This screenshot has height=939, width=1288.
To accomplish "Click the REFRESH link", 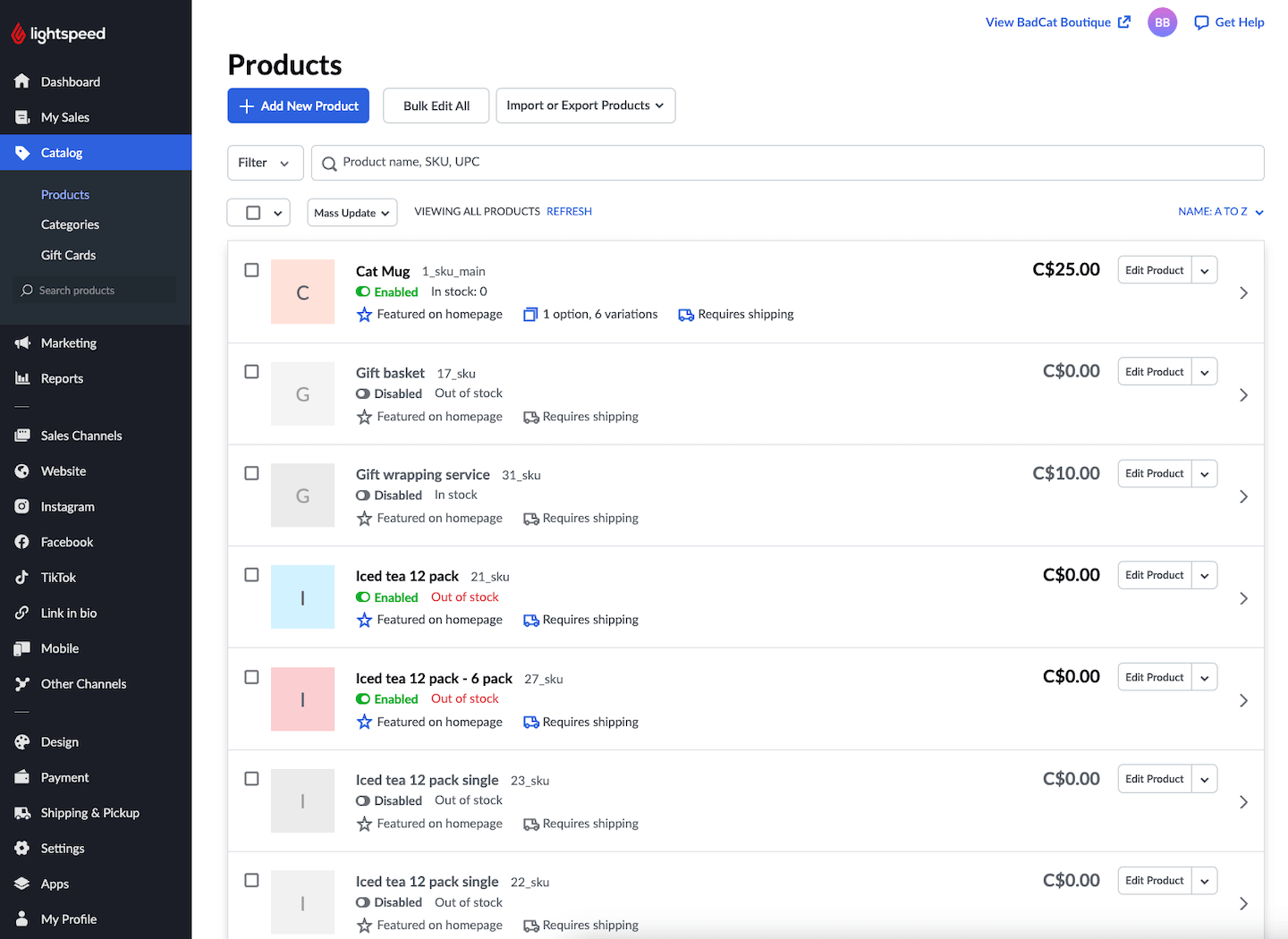I will pos(569,212).
